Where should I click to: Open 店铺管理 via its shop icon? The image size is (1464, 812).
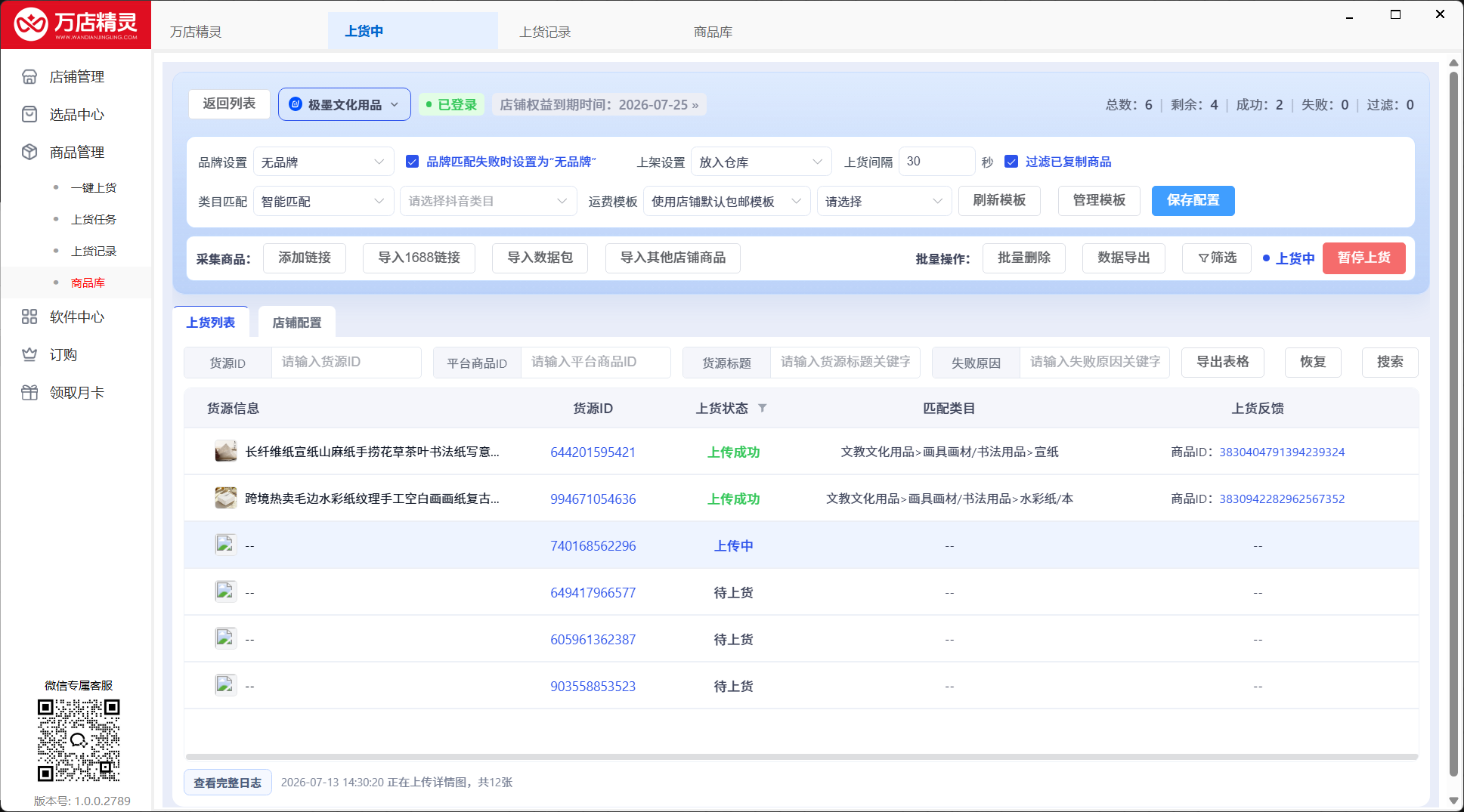pyautogui.click(x=29, y=77)
